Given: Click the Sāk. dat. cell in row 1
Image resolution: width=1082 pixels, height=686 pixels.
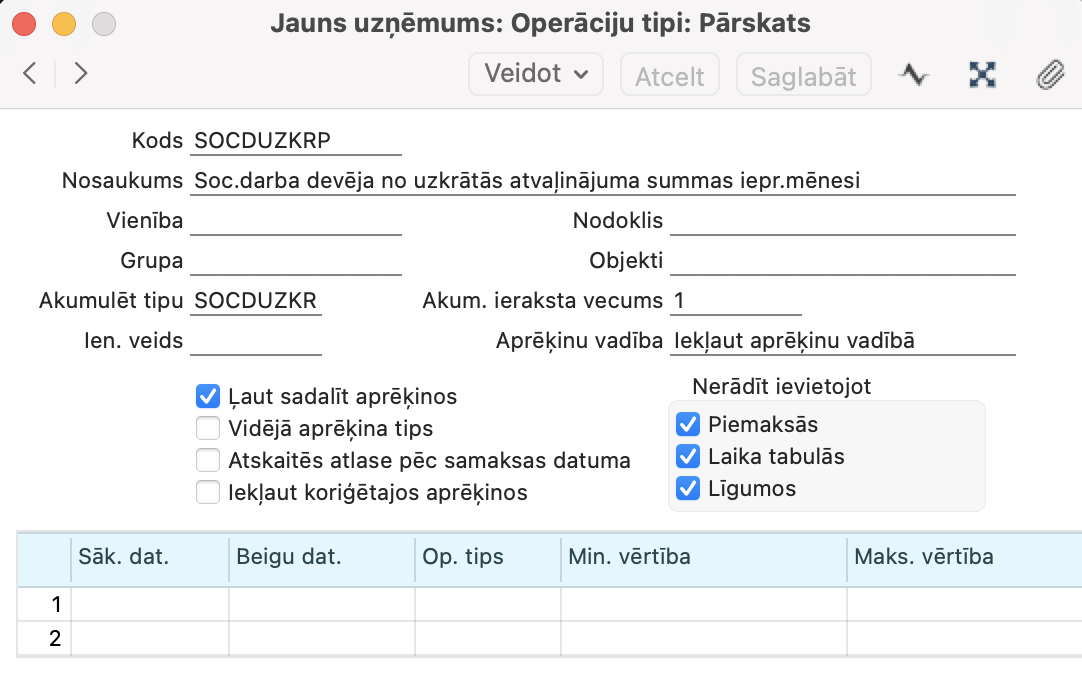Looking at the screenshot, I should tap(150, 604).
